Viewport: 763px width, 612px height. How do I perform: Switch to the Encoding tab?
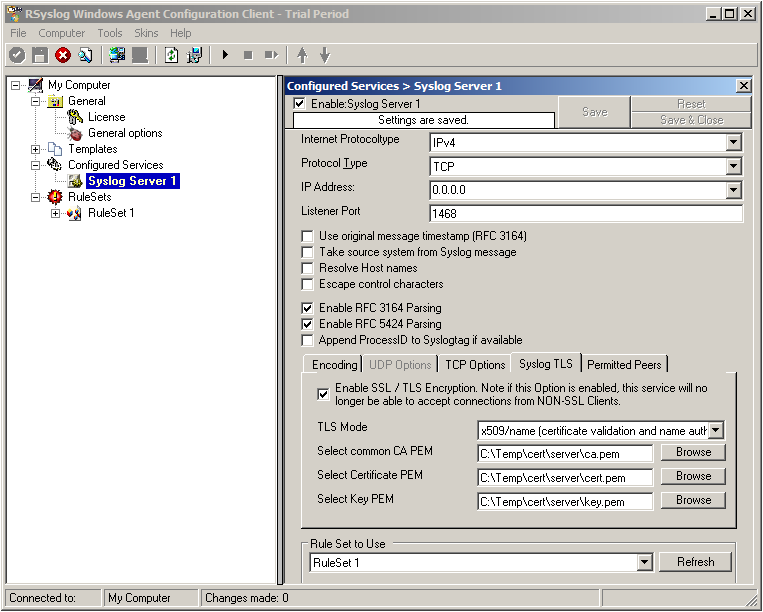click(334, 365)
